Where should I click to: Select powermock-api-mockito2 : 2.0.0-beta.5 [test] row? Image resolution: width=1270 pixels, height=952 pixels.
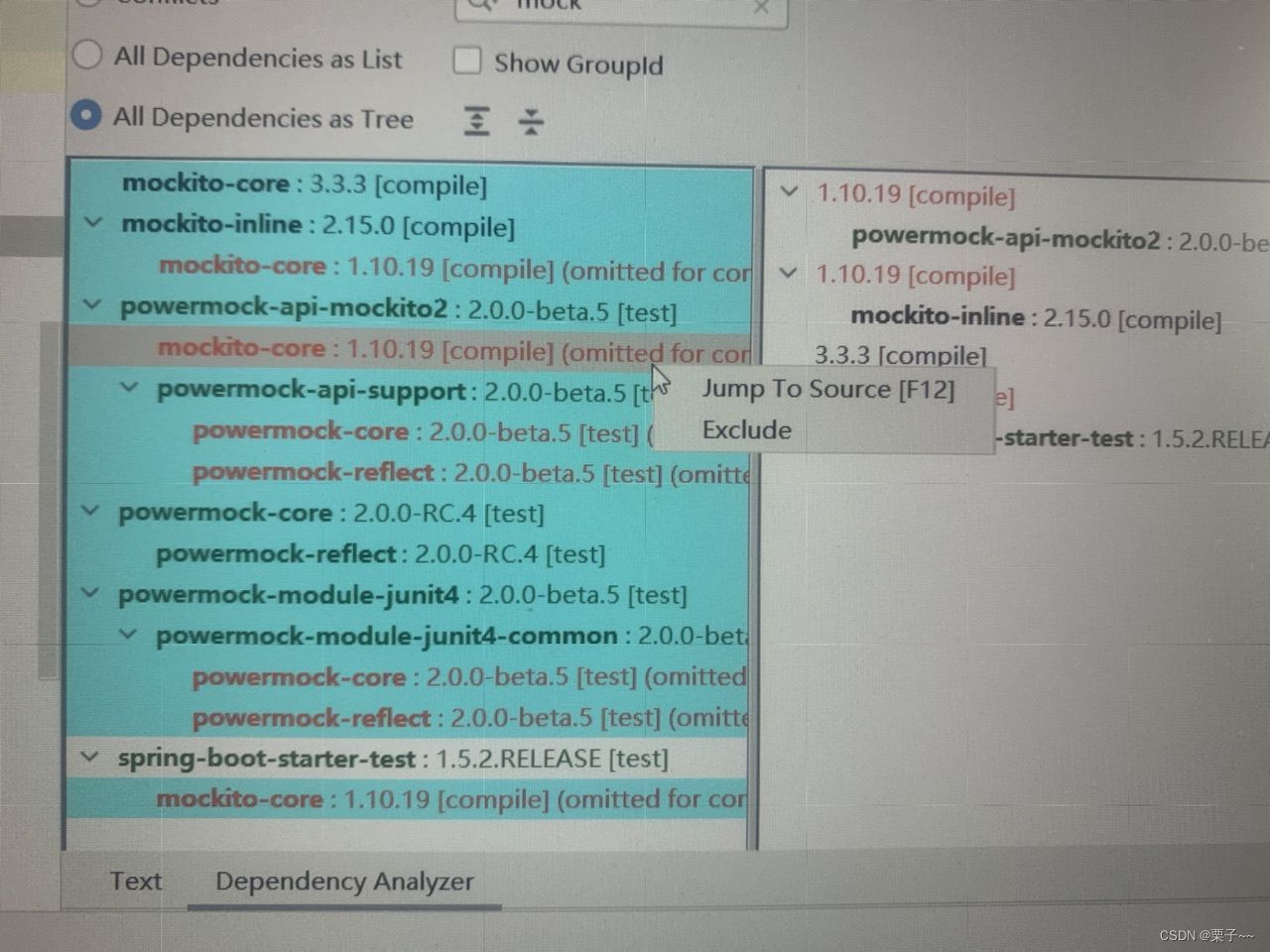click(410, 308)
